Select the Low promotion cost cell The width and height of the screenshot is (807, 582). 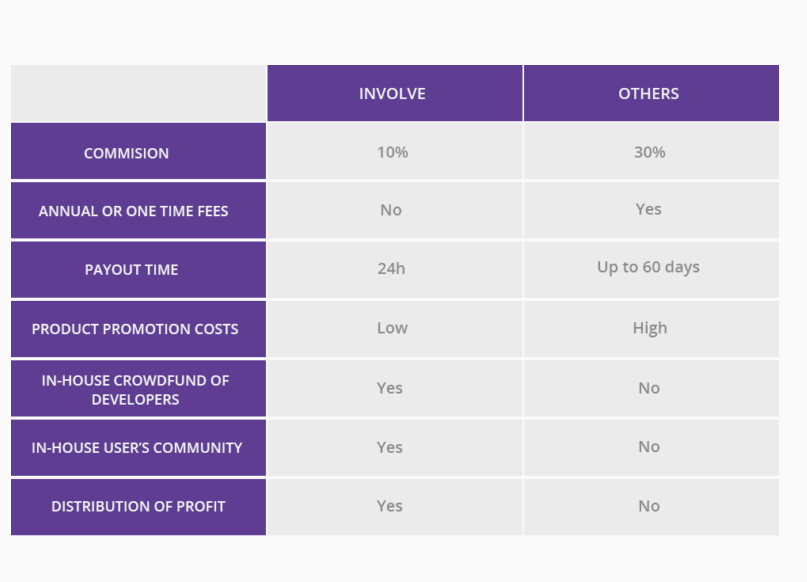pos(395,329)
